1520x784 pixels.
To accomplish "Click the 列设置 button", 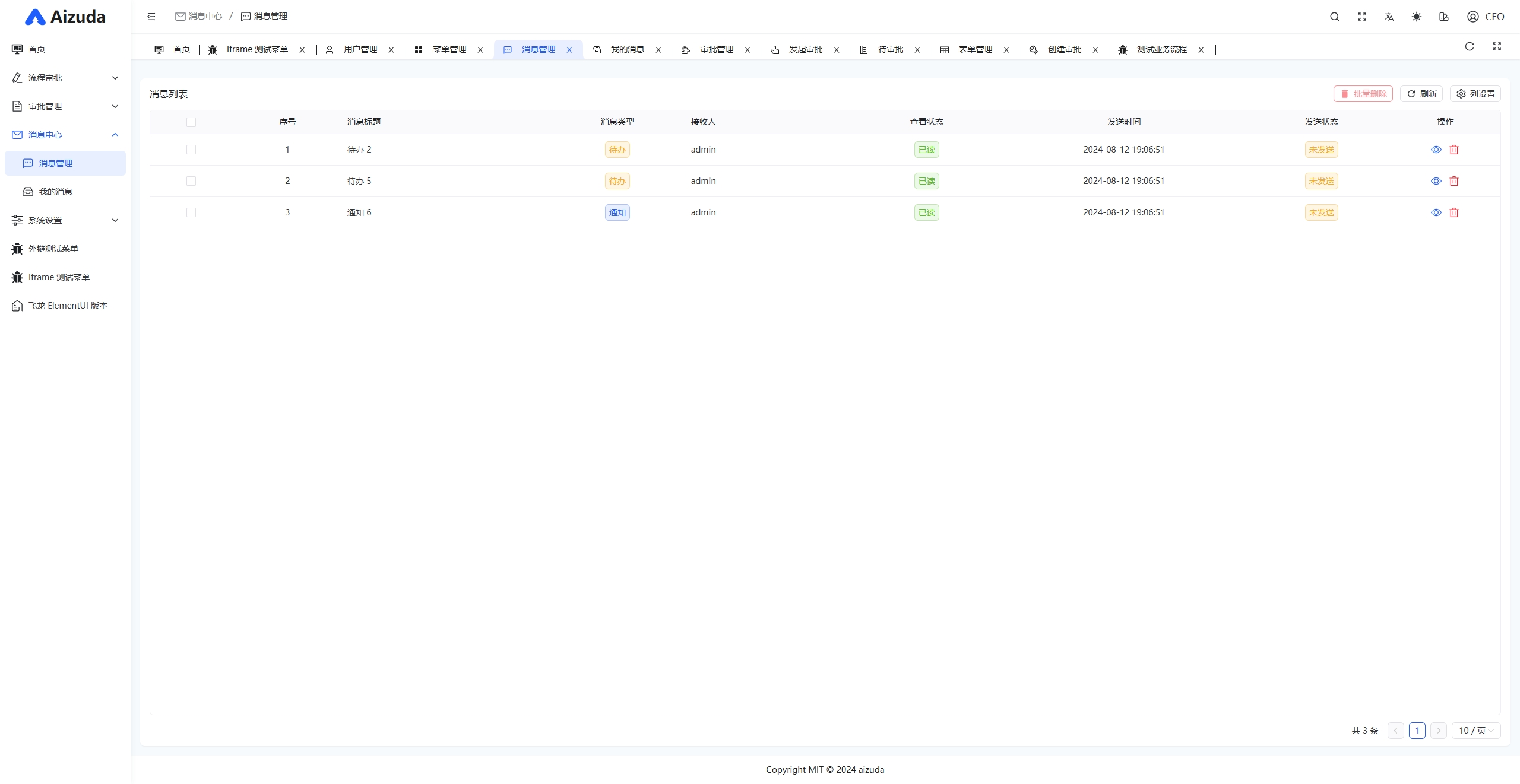I will (1475, 94).
